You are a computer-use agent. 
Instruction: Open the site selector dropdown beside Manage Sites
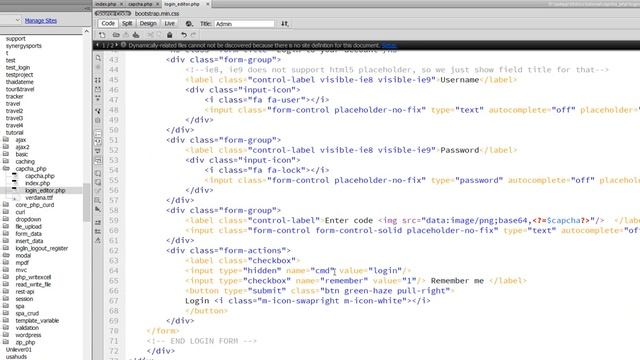tap(18, 20)
